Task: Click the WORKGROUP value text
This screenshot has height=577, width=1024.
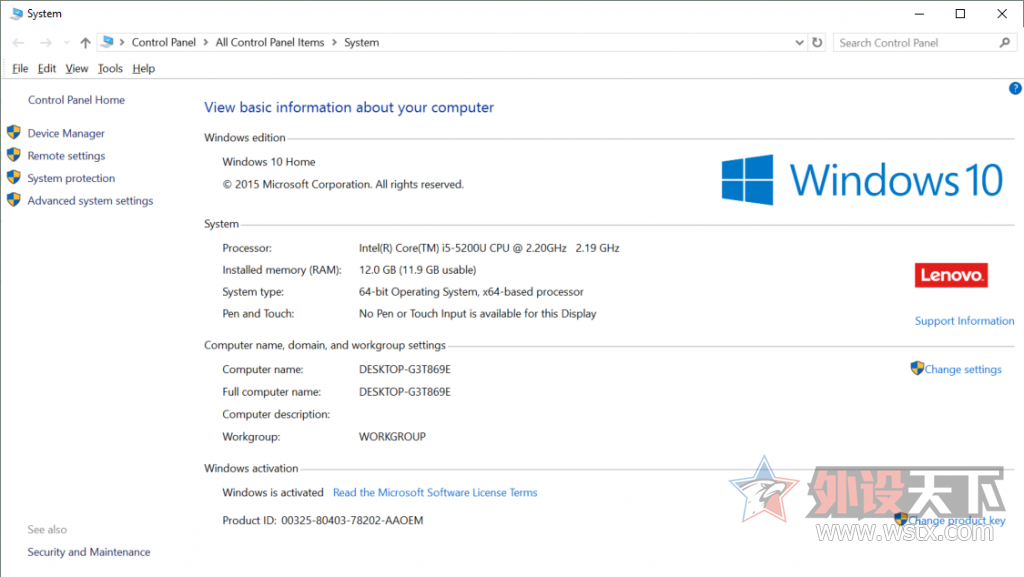Action: [x=392, y=437]
